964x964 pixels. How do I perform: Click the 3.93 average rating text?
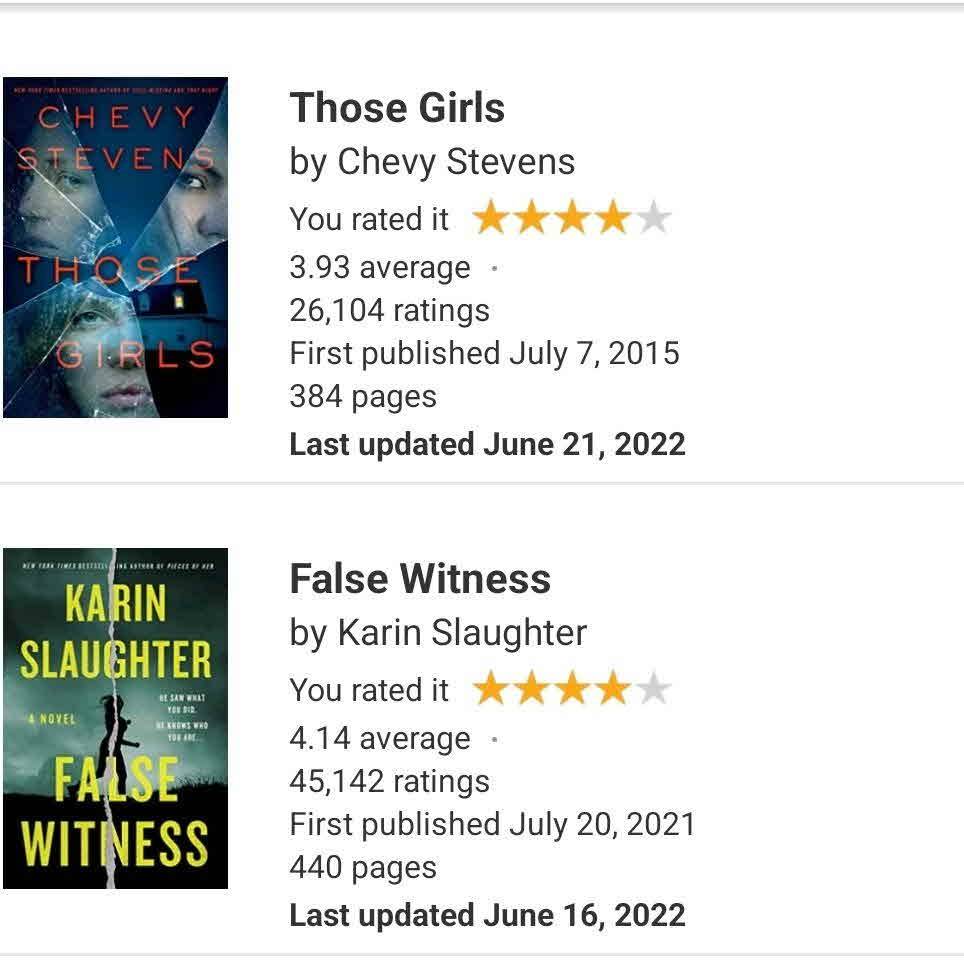point(379,268)
